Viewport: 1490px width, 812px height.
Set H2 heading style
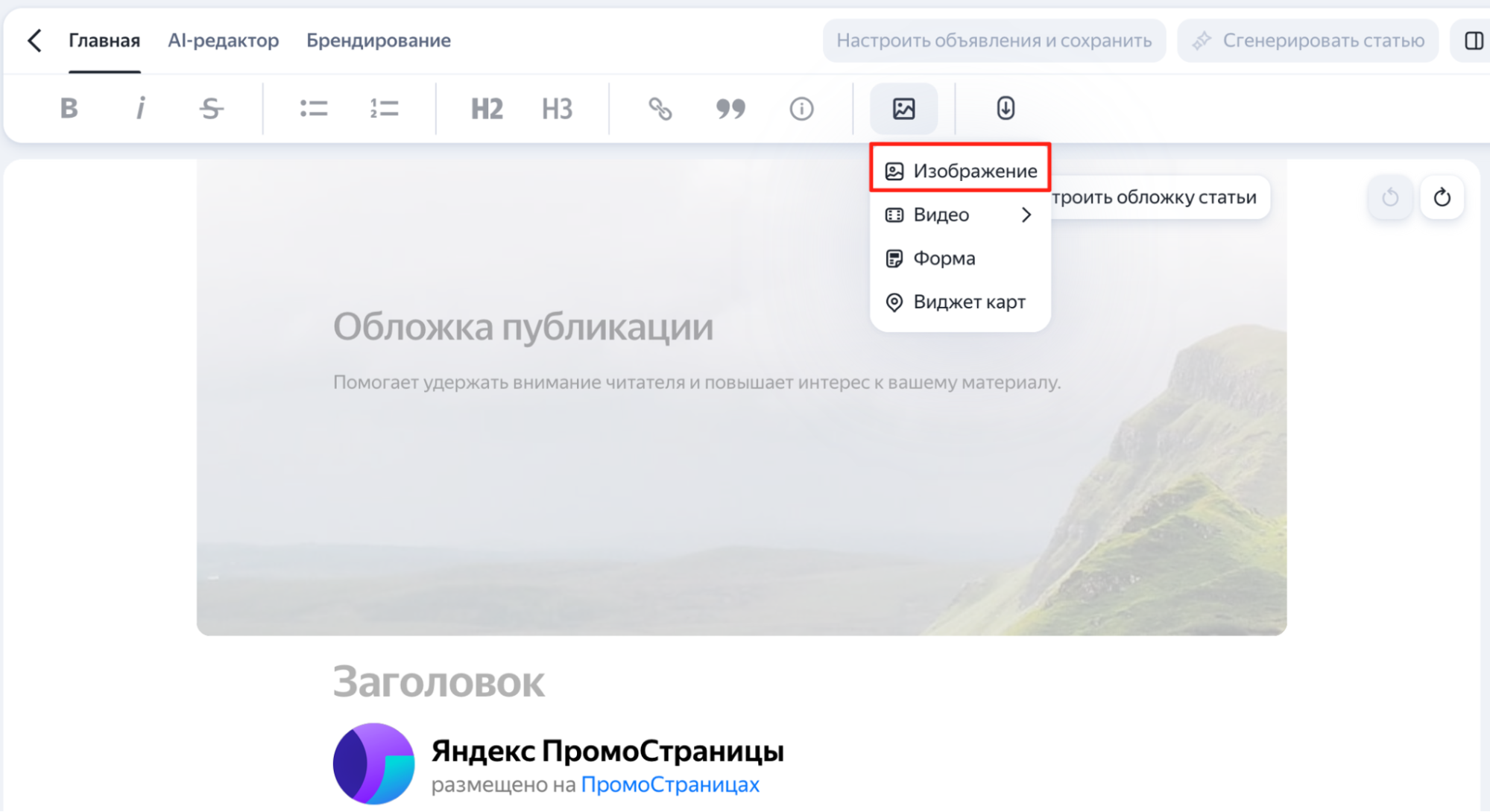pos(487,109)
